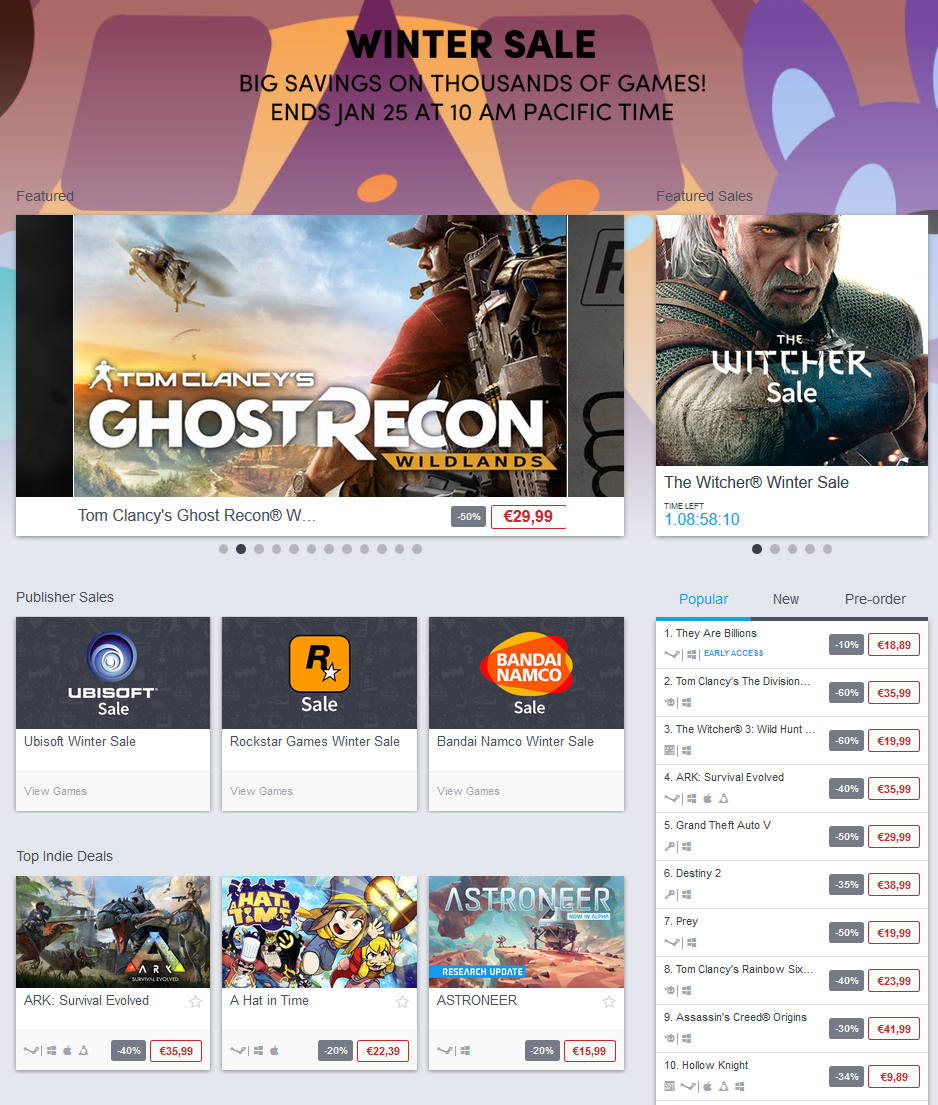The height and width of the screenshot is (1105, 938).
Task: Click View Games under Bandai Namco Winter Sale
Action: point(469,791)
